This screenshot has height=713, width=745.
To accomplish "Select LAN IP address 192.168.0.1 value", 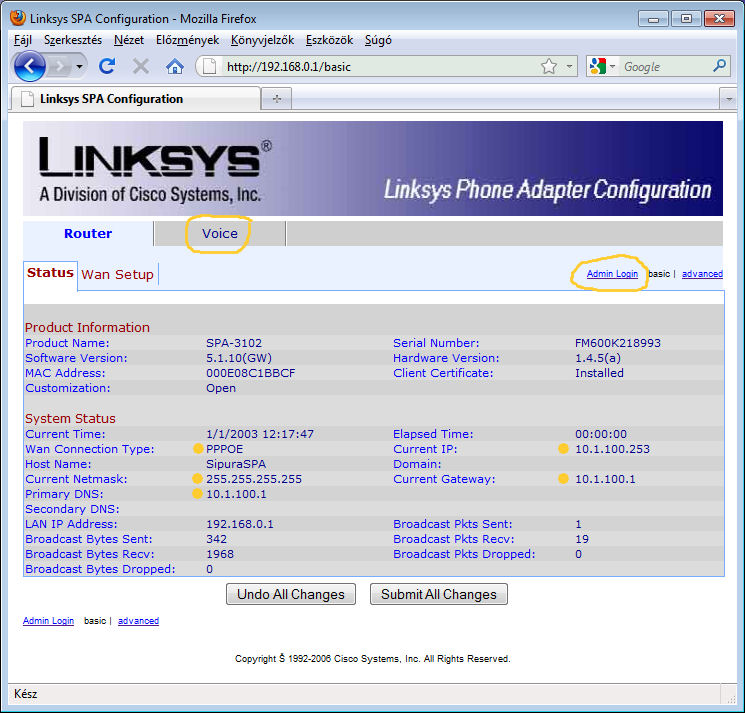I will coord(240,524).
